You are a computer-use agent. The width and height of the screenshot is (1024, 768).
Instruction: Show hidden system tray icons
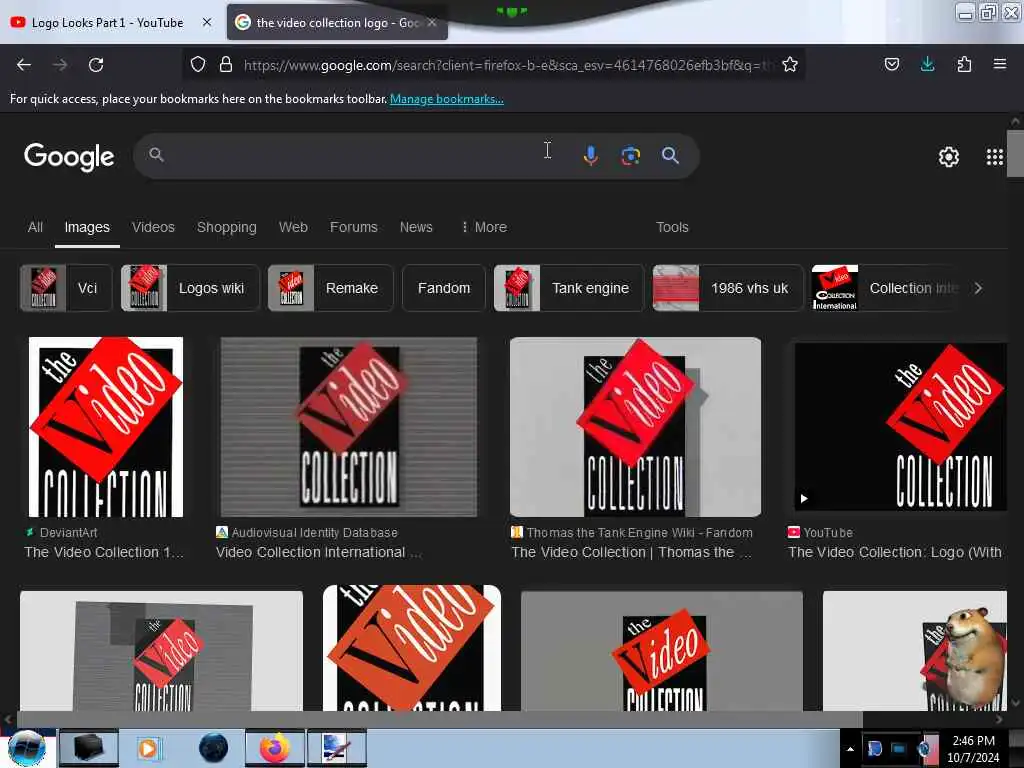coord(850,749)
